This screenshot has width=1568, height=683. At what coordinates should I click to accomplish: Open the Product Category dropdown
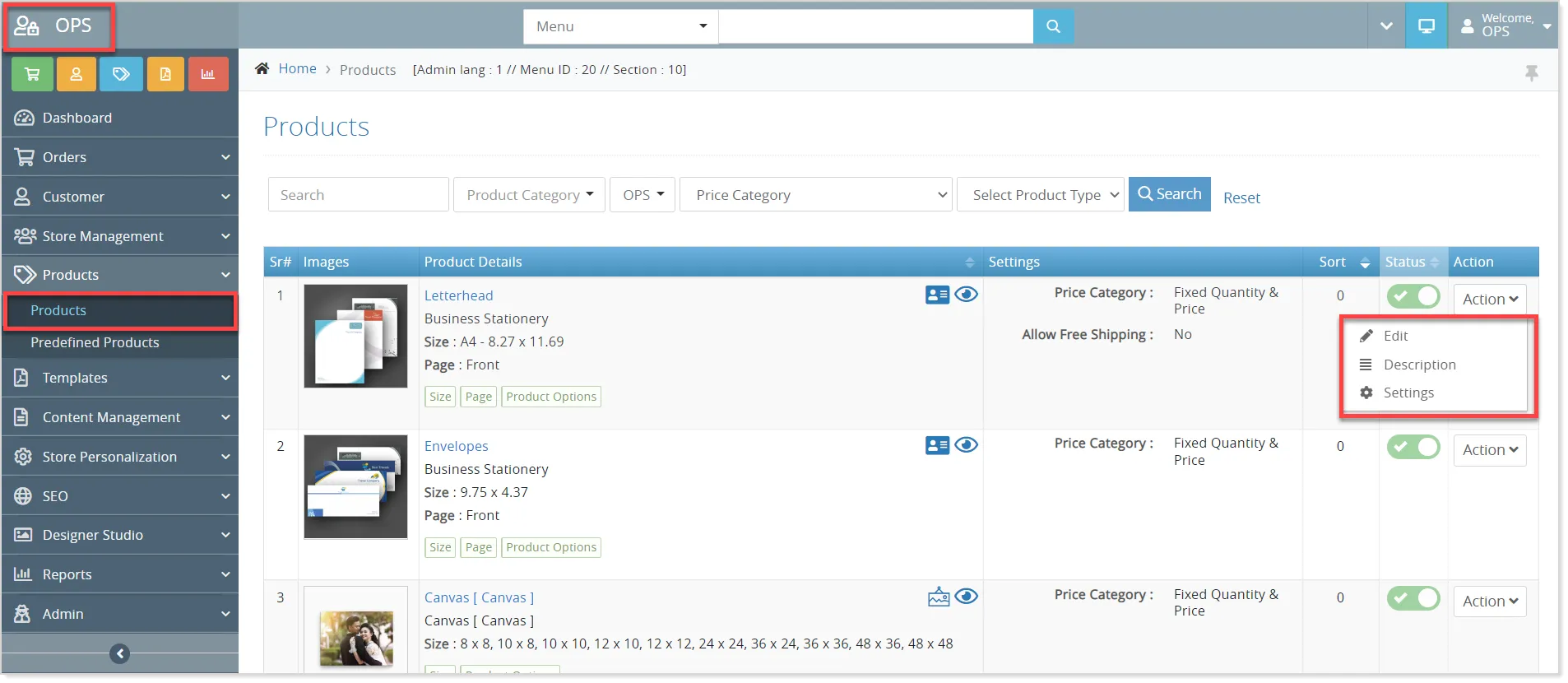pos(529,195)
